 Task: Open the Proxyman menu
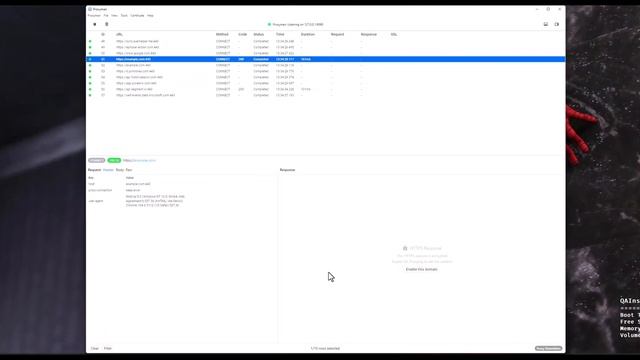(x=94, y=16)
